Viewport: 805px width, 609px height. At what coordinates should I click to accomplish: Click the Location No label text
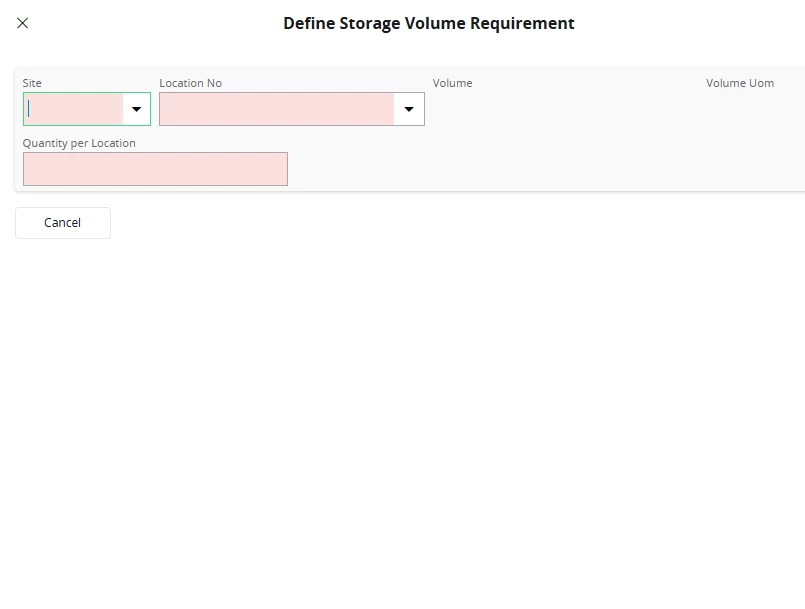(x=190, y=83)
